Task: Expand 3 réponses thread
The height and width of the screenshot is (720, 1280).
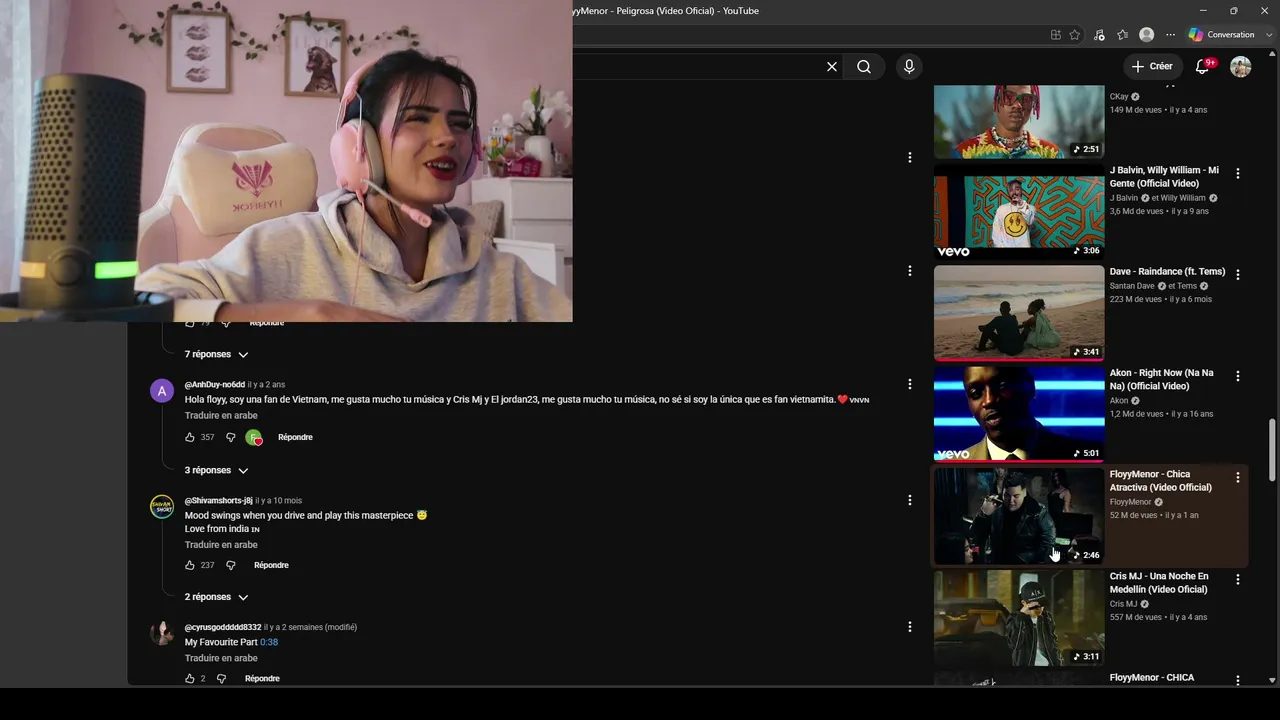Action: (x=216, y=471)
